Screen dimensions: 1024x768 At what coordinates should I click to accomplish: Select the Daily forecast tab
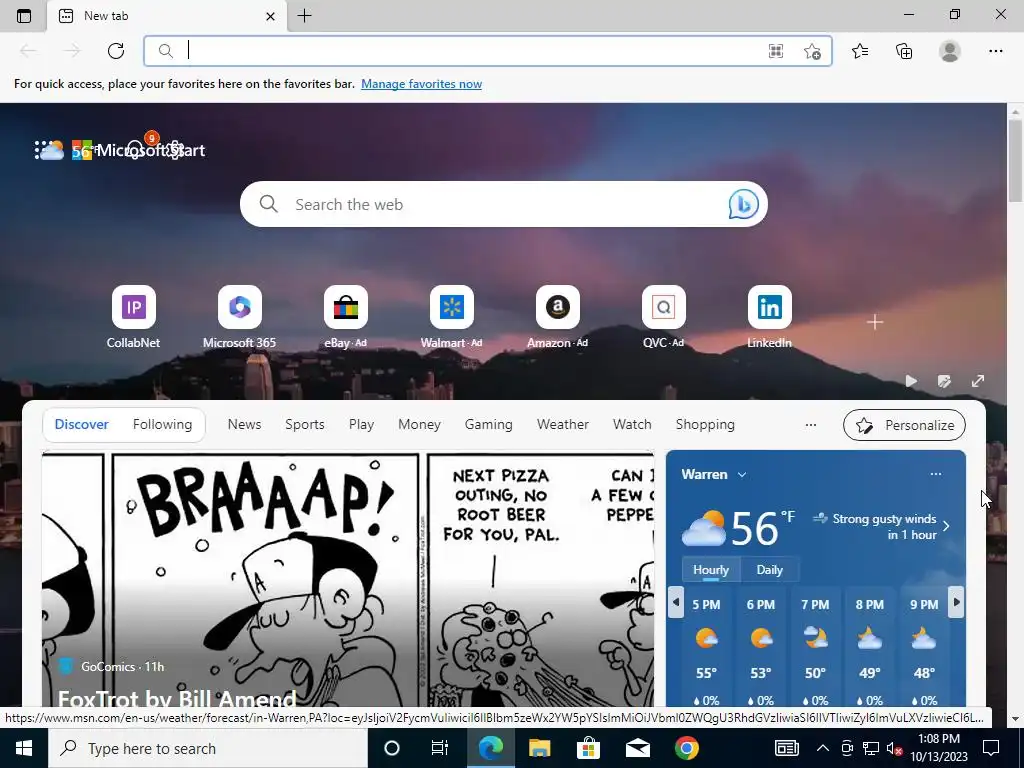[x=769, y=569]
